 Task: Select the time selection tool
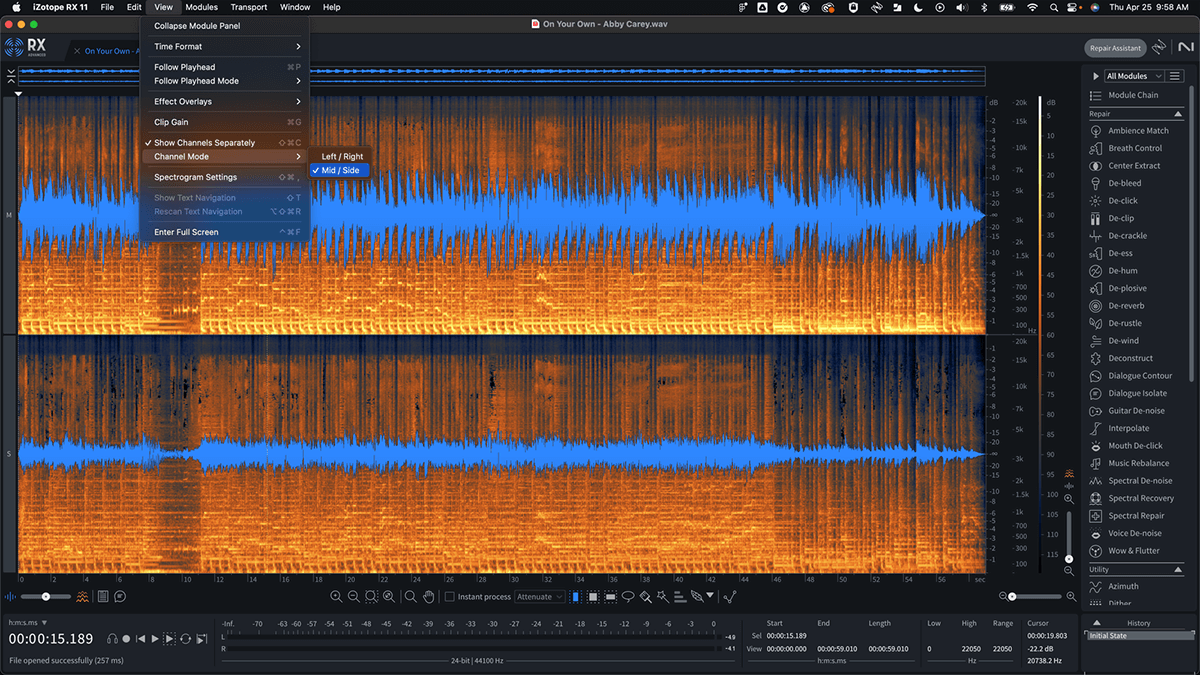coord(576,597)
